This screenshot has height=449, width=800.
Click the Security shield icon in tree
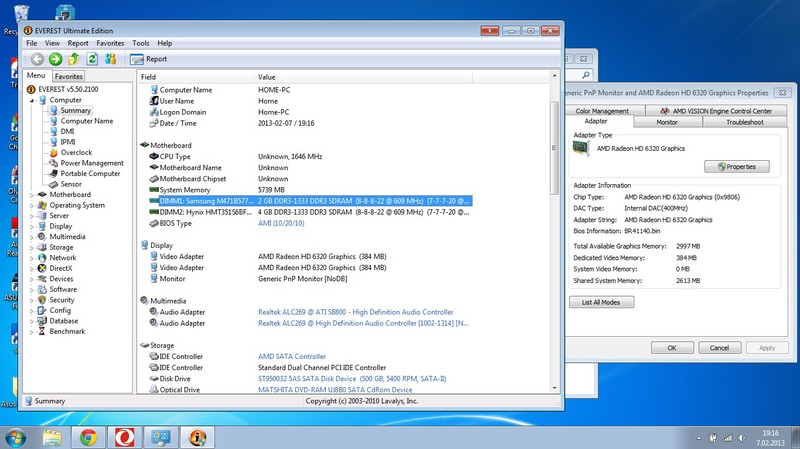[42, 300]
